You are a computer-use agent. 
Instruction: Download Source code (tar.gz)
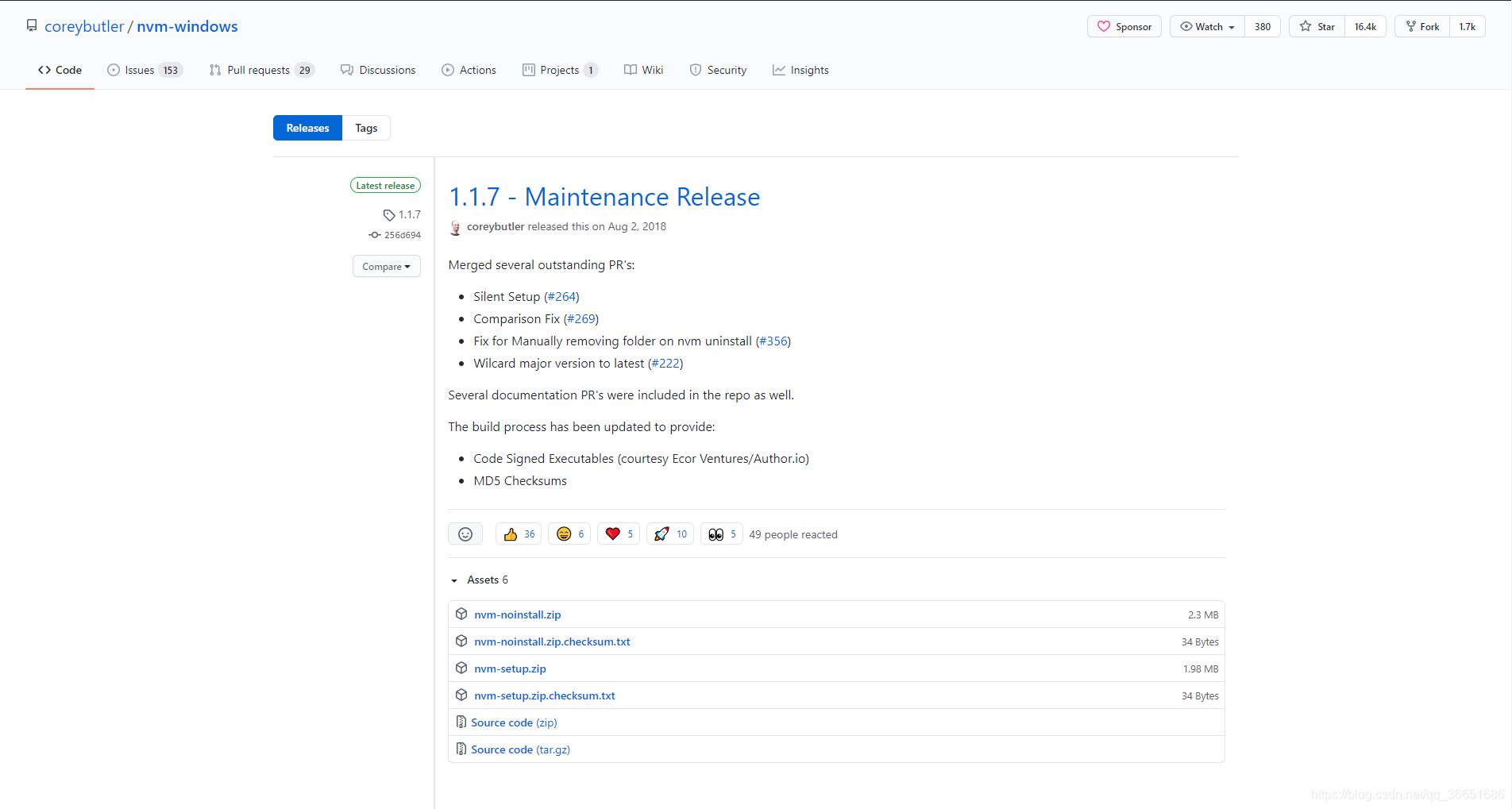(x=520, y=749)
